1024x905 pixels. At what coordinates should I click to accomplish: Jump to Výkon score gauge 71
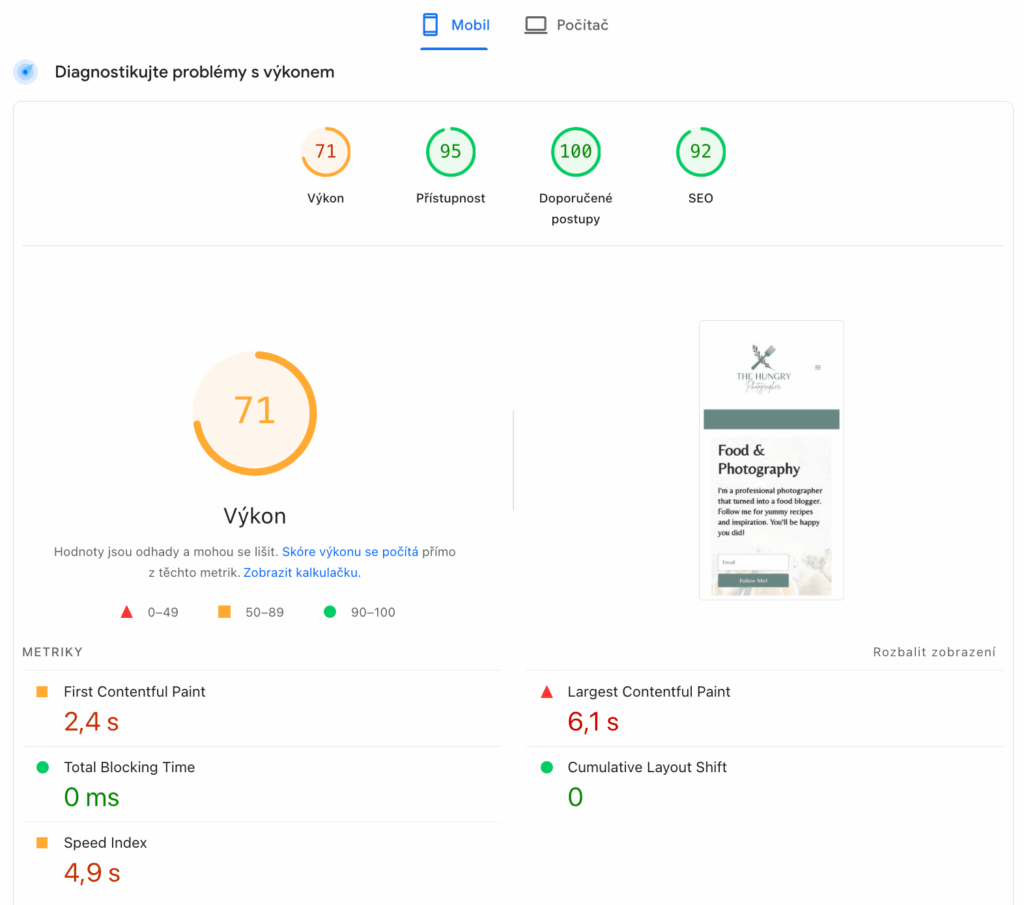pos(326,152)
